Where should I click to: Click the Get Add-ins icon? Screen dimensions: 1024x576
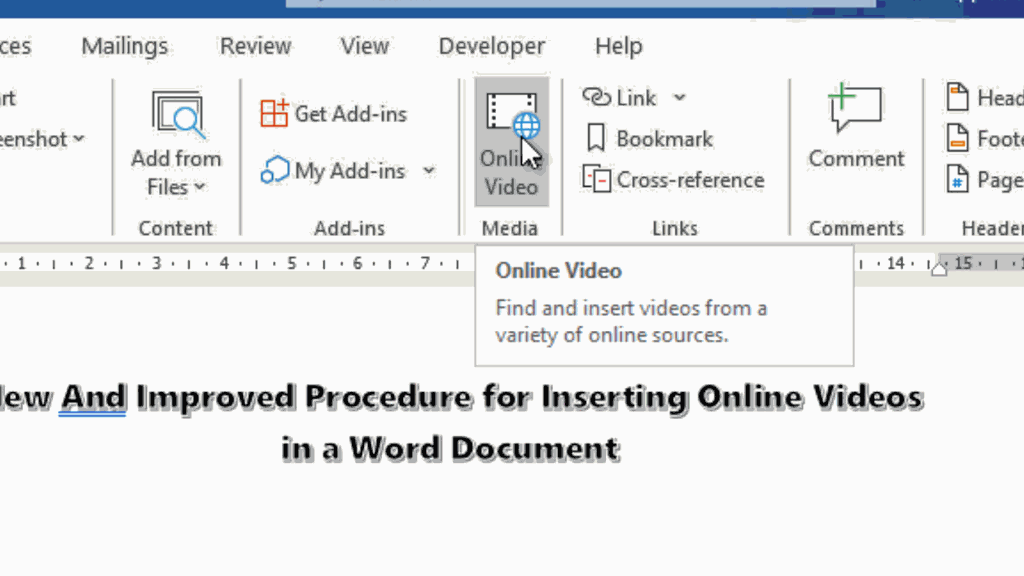click(x=274, y=114)
